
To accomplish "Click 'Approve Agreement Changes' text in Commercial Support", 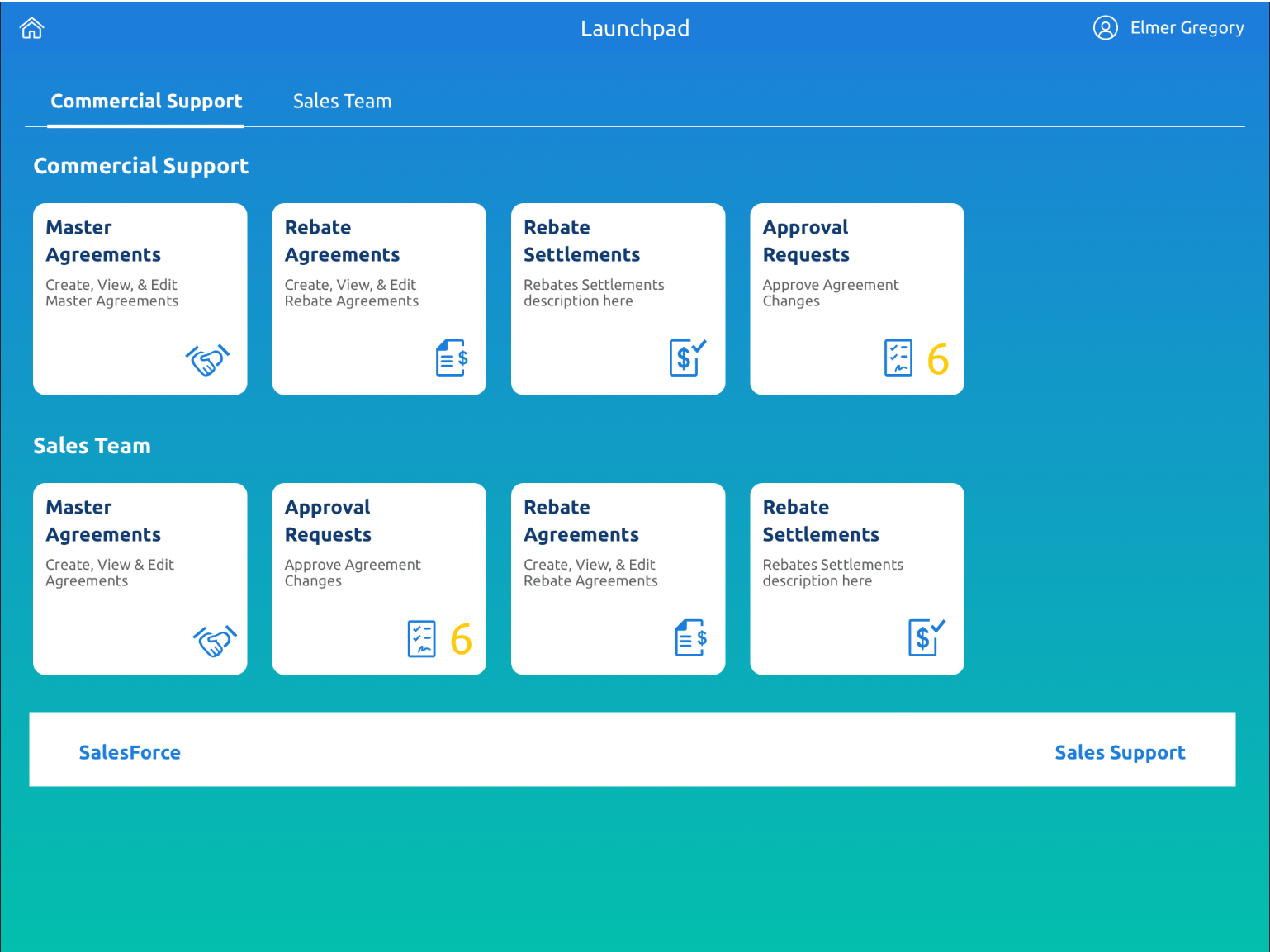I will [x=831, y=293].
